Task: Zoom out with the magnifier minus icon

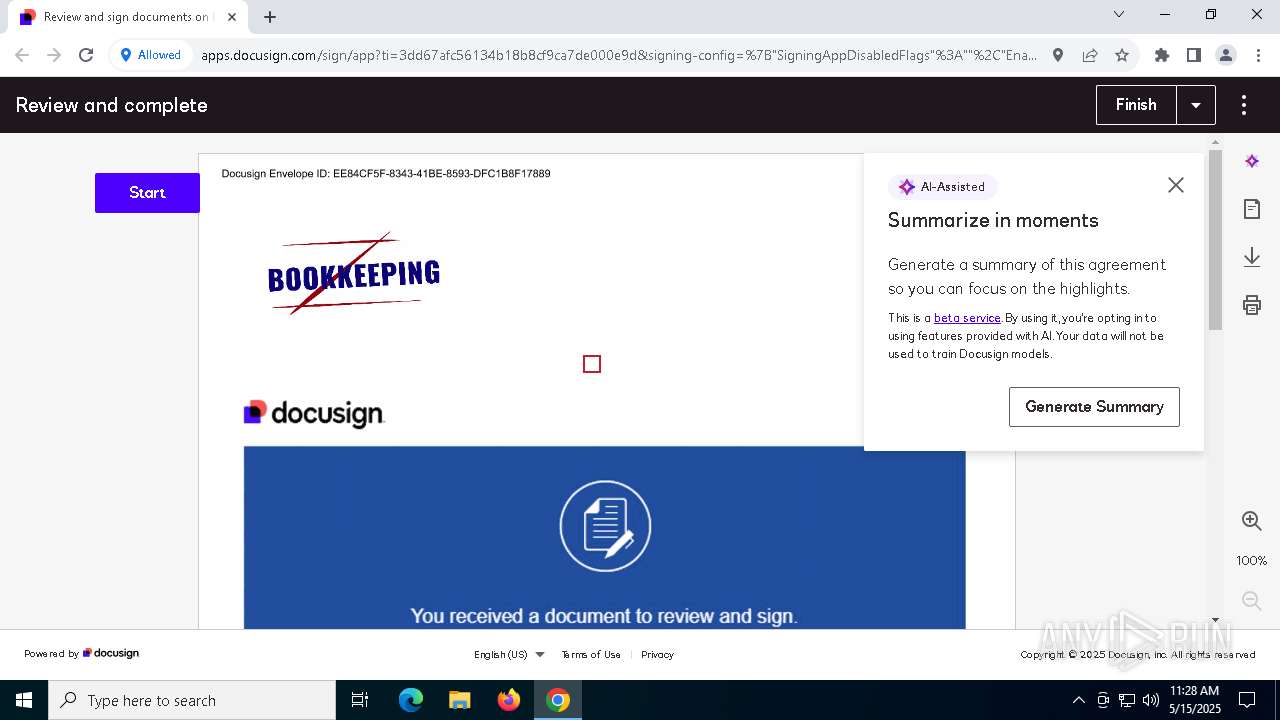Action: [1252, 600]
